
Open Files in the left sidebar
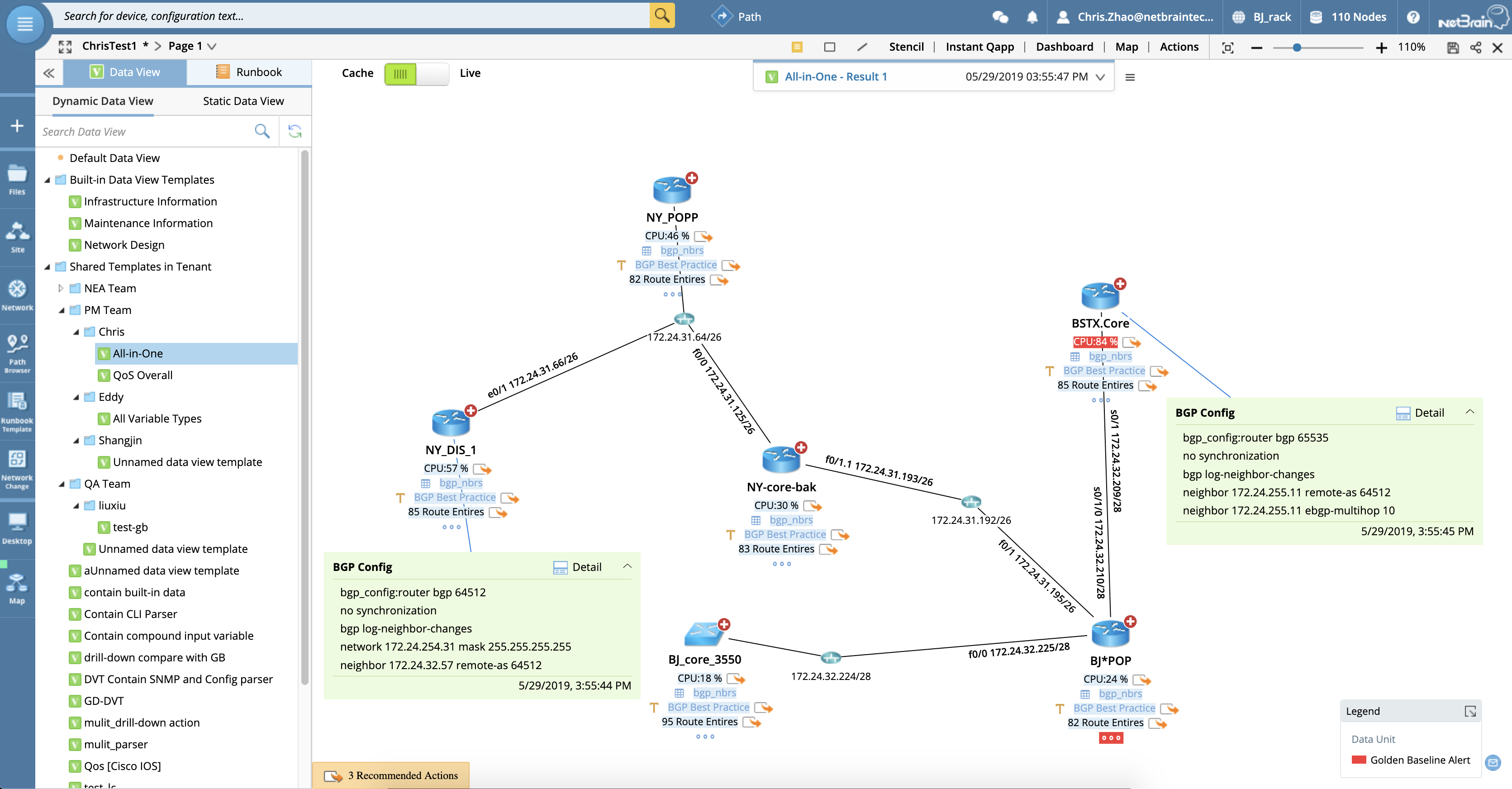17,180
